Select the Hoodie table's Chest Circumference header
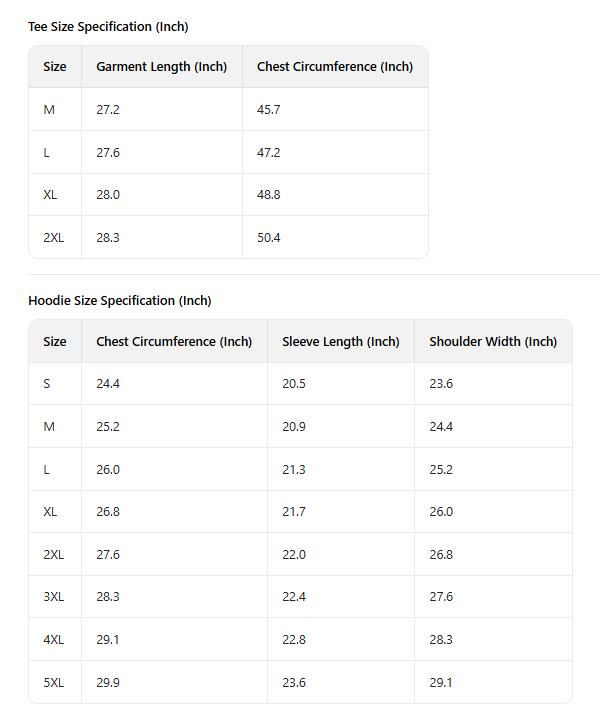The image size is (600, 715). (x=174, y=342)
